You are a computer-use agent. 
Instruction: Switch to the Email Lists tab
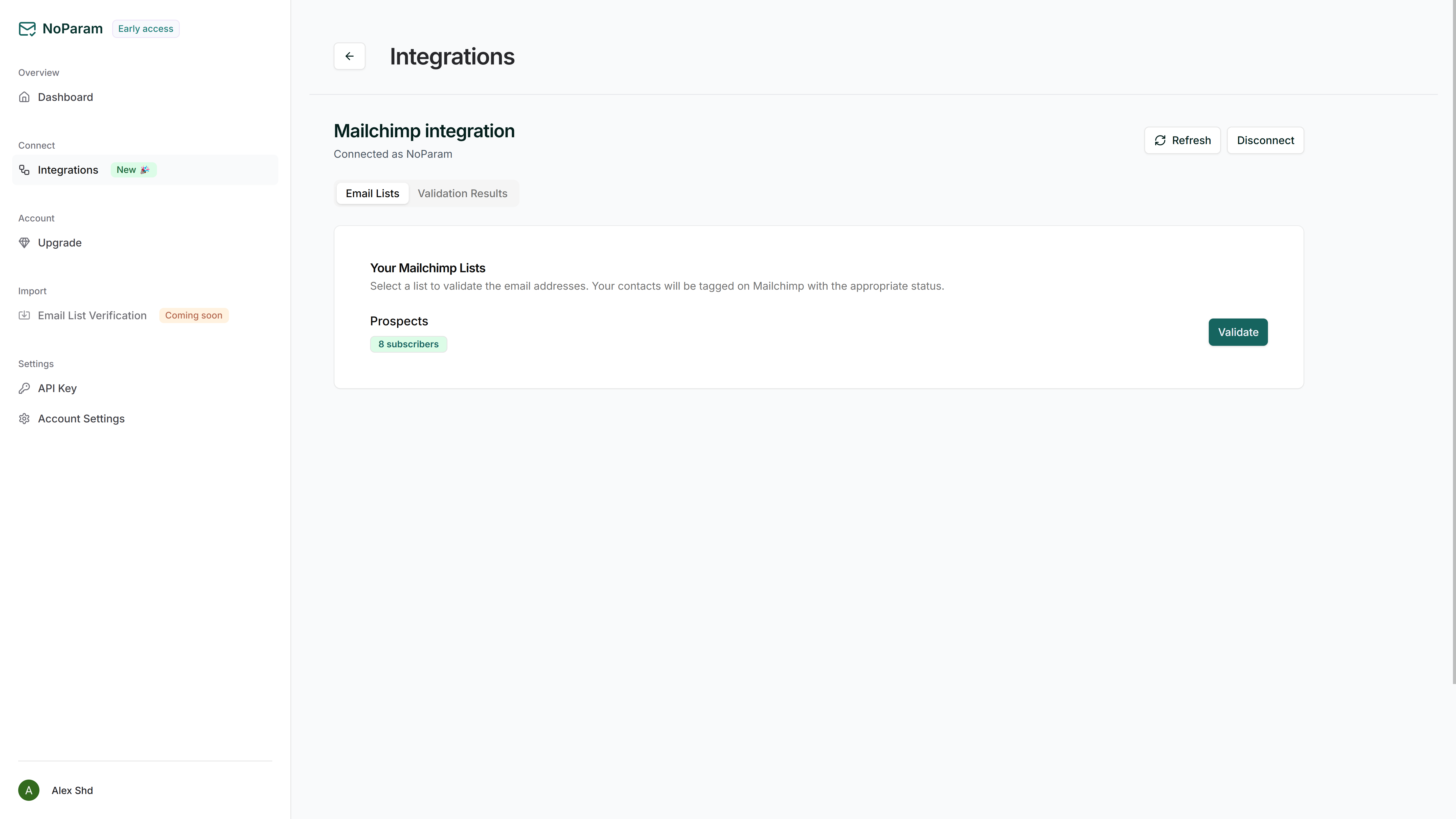click(373, 193)
